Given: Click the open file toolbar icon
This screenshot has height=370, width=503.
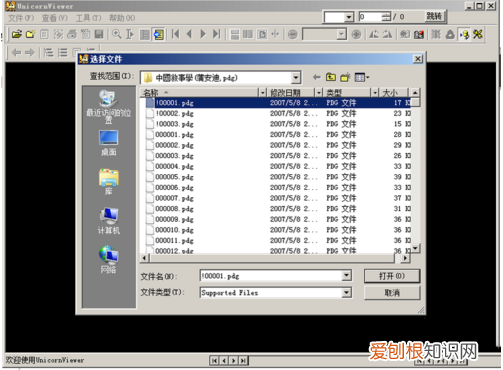Looking at the screenshot, I should click(x=17, y=34).
